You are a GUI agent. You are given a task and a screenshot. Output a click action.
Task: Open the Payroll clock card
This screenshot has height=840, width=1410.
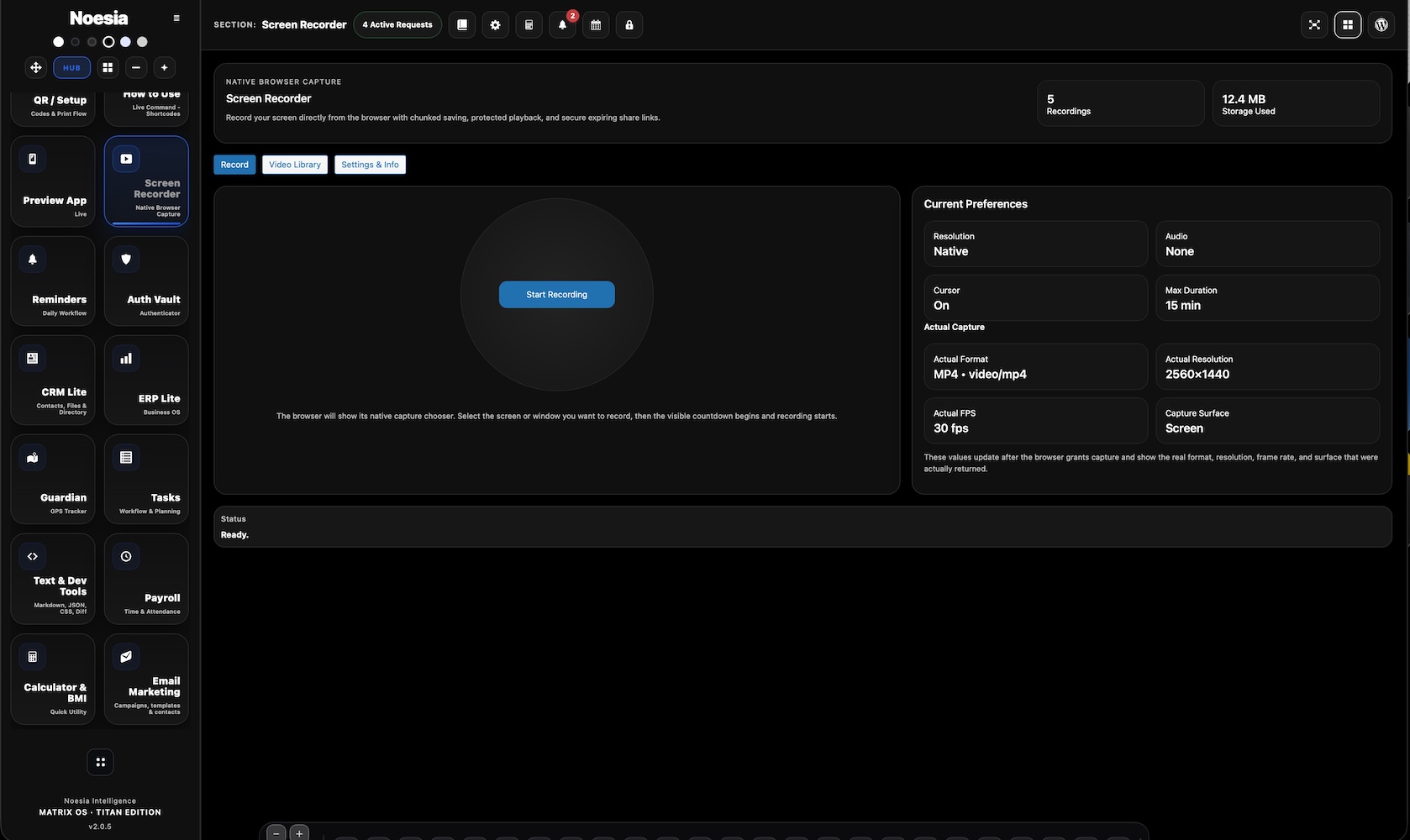coord(146,579)
